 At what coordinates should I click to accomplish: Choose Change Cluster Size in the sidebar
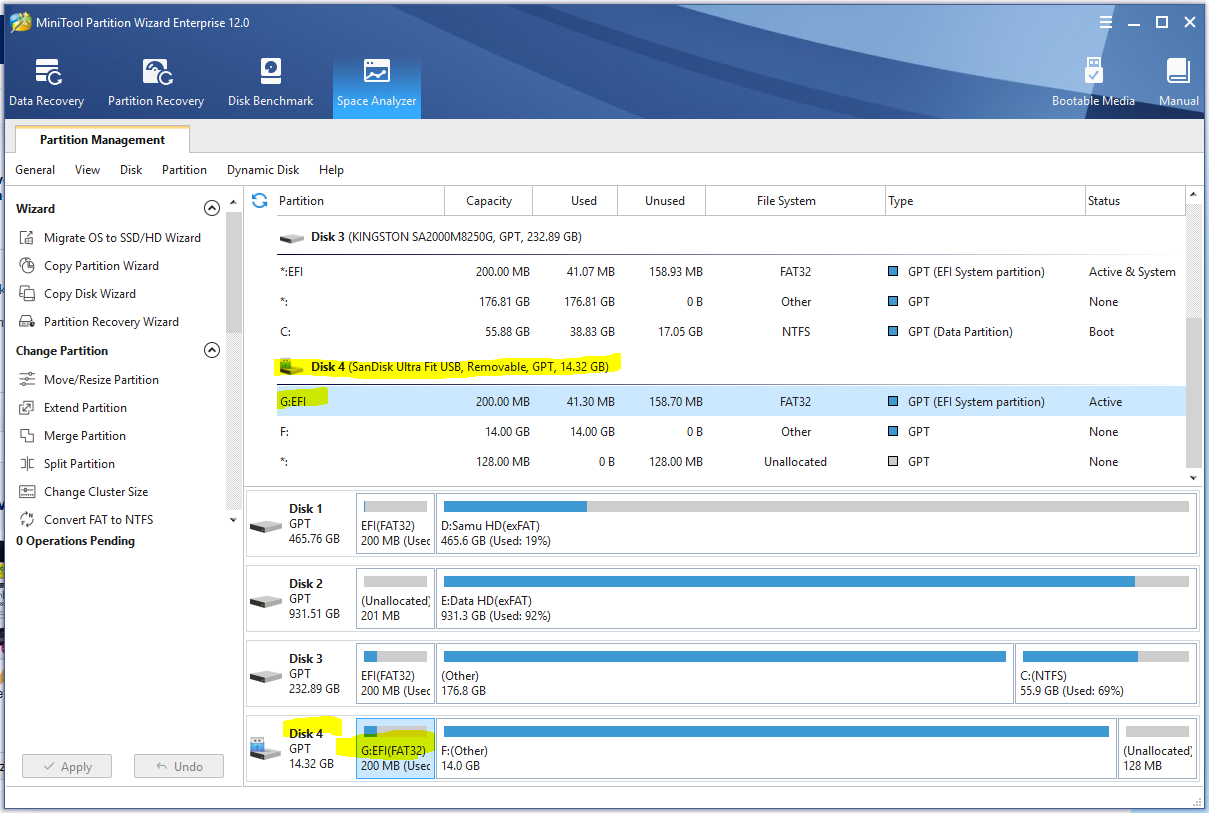tap(82, 492)
